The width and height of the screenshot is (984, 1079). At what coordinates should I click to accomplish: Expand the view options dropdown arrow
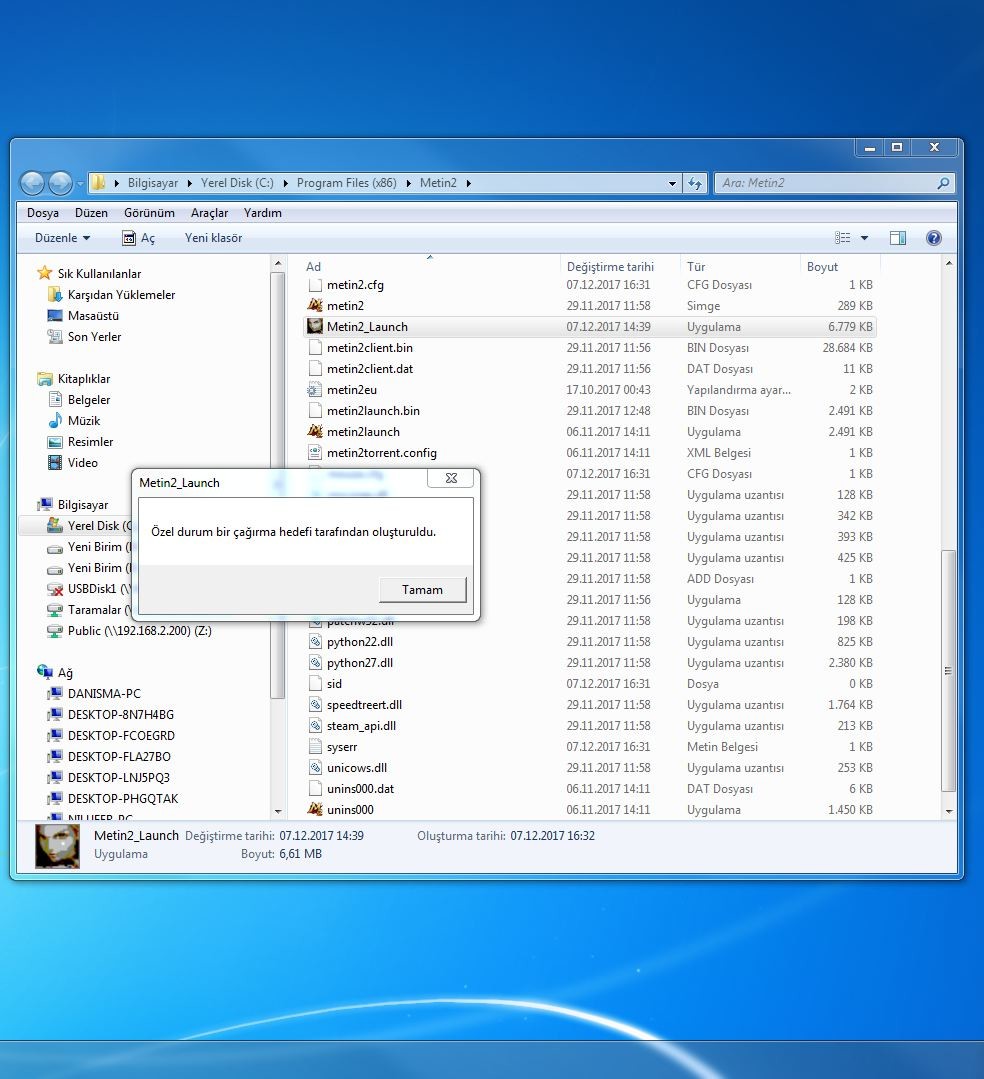[x=864, y=238]
